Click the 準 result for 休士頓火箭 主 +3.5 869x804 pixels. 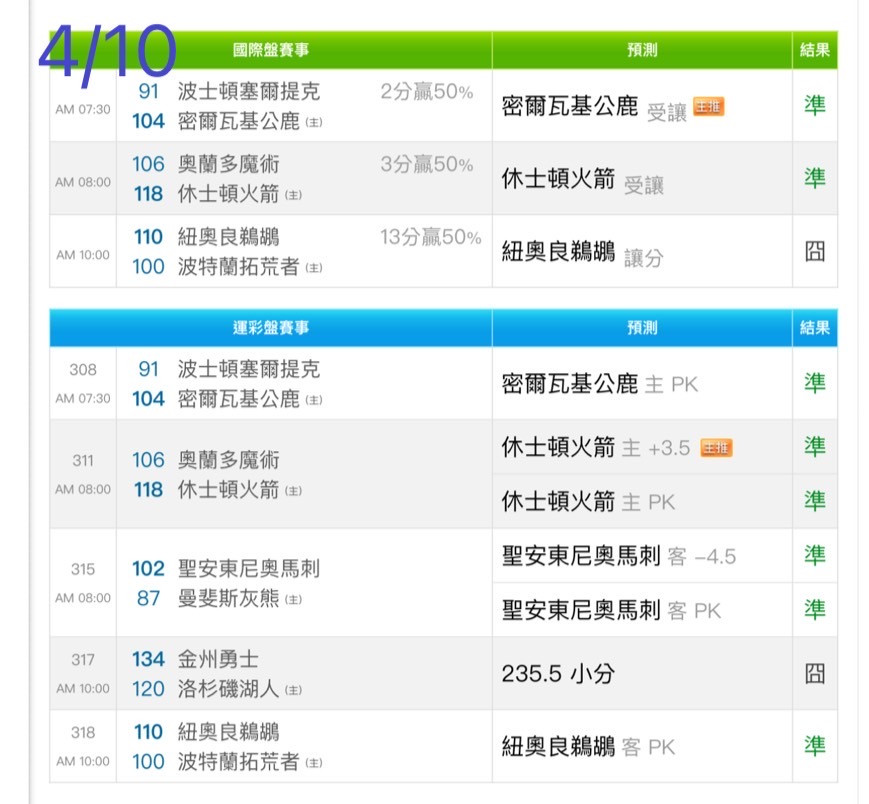(815, 446)
